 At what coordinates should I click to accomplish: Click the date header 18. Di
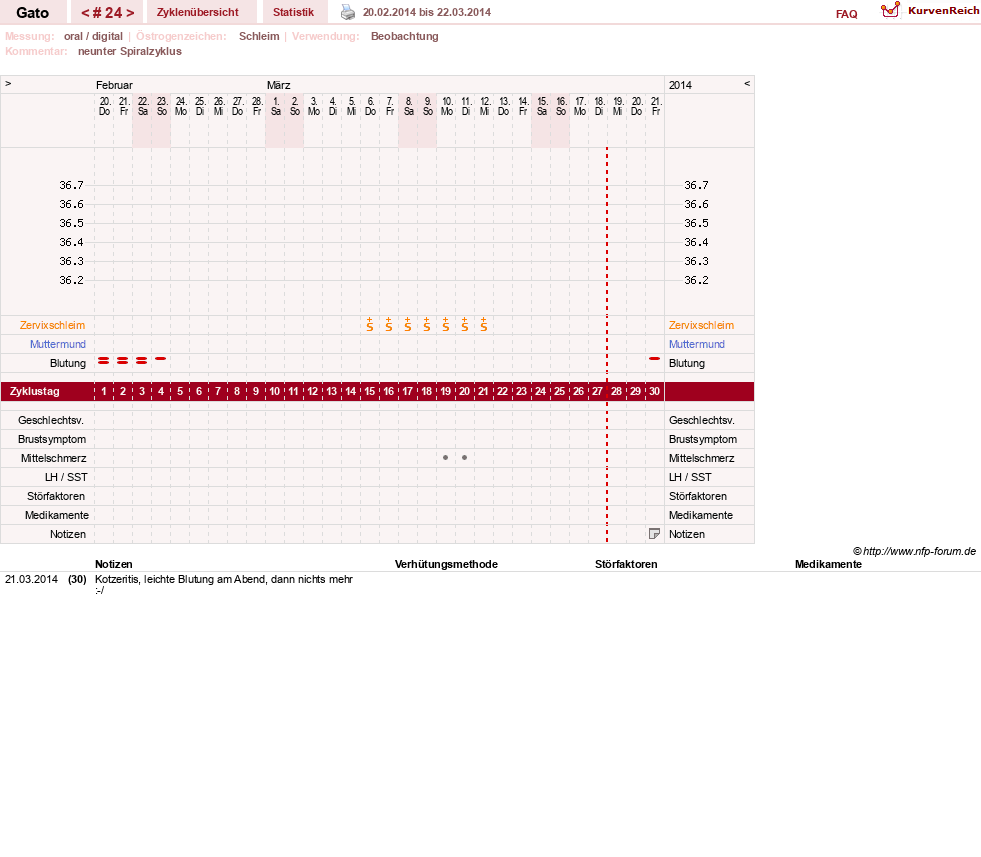click(x=599, y=106)
